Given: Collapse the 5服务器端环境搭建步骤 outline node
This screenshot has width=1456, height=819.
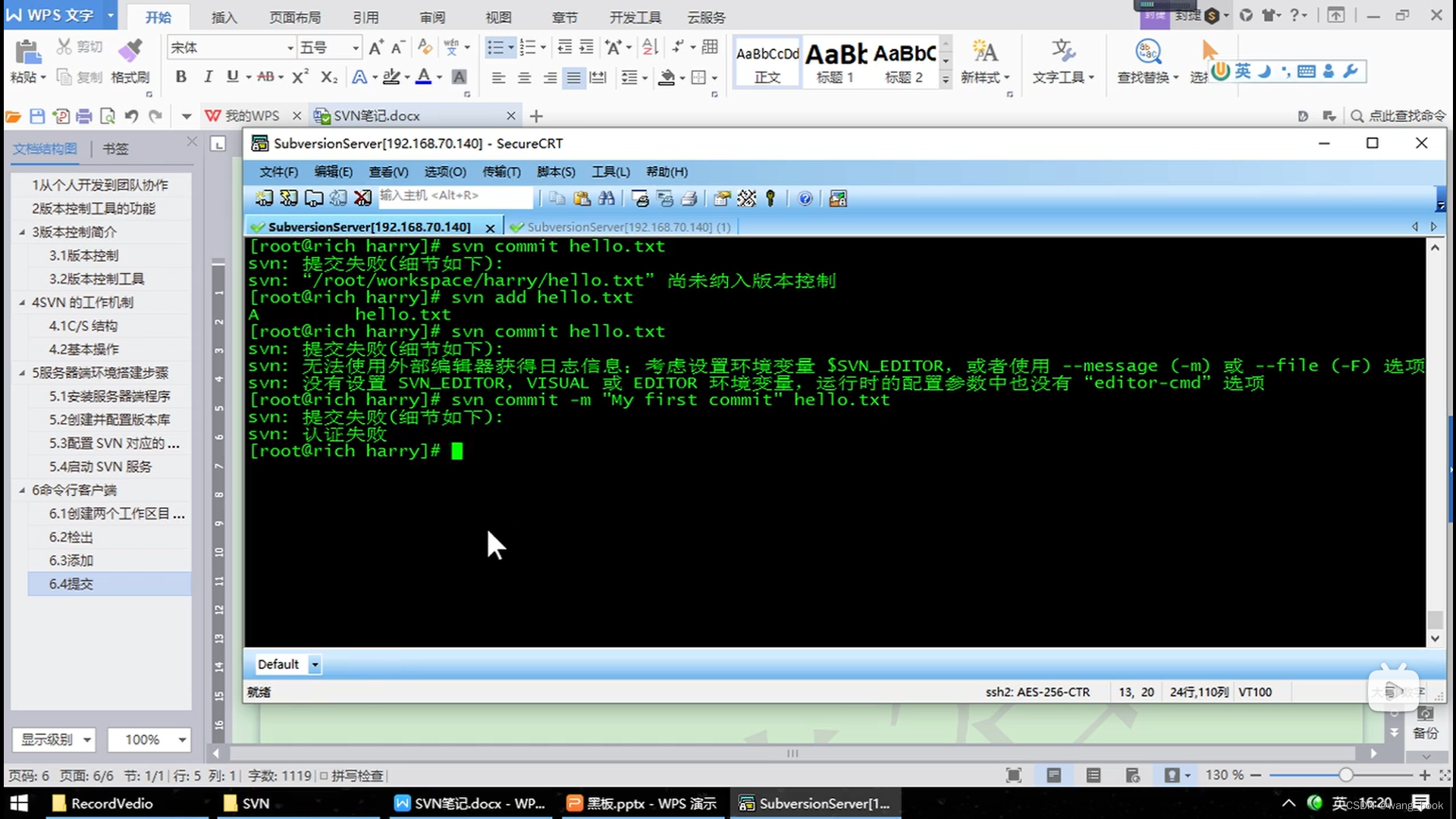Looking at the screenshot, I should (22, 373).
